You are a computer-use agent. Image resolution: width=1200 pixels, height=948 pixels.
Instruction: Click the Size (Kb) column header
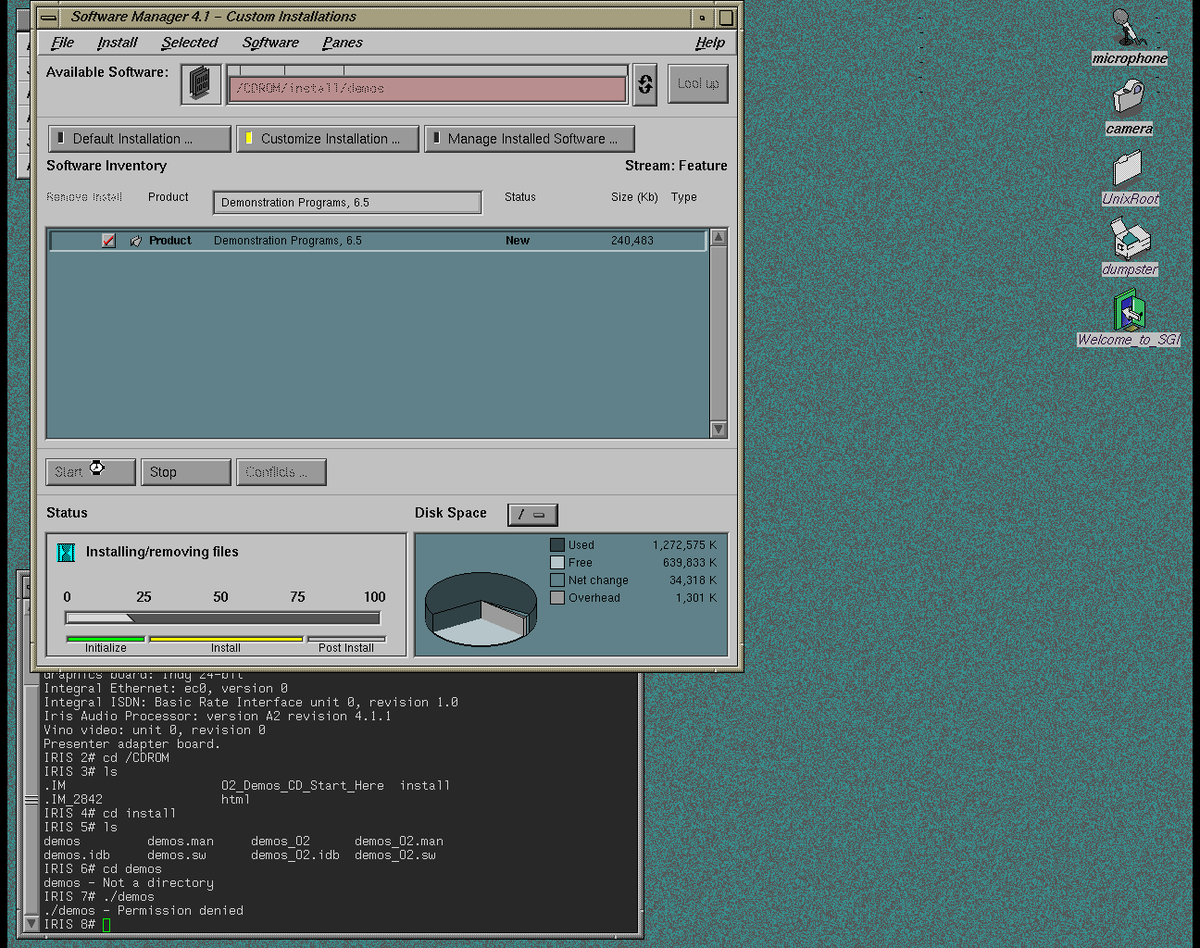634,198
